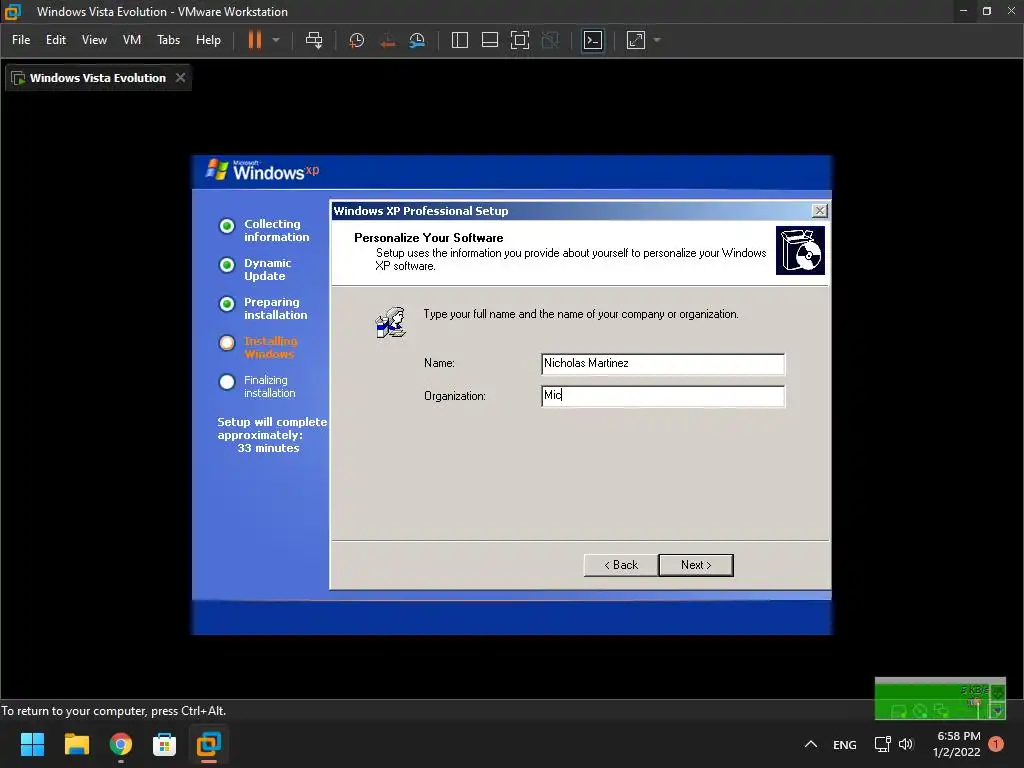Click the Back button in setup
1024x768 pixels.
(x=620, y=565)
